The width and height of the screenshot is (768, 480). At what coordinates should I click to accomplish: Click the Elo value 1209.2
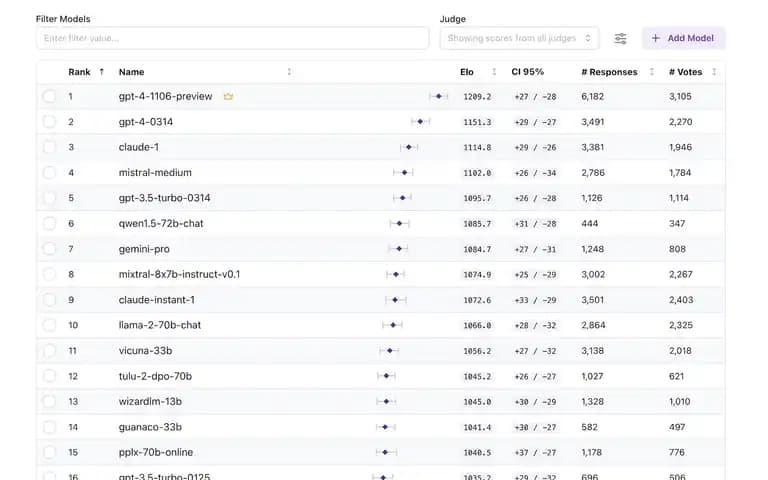(477, 96)
